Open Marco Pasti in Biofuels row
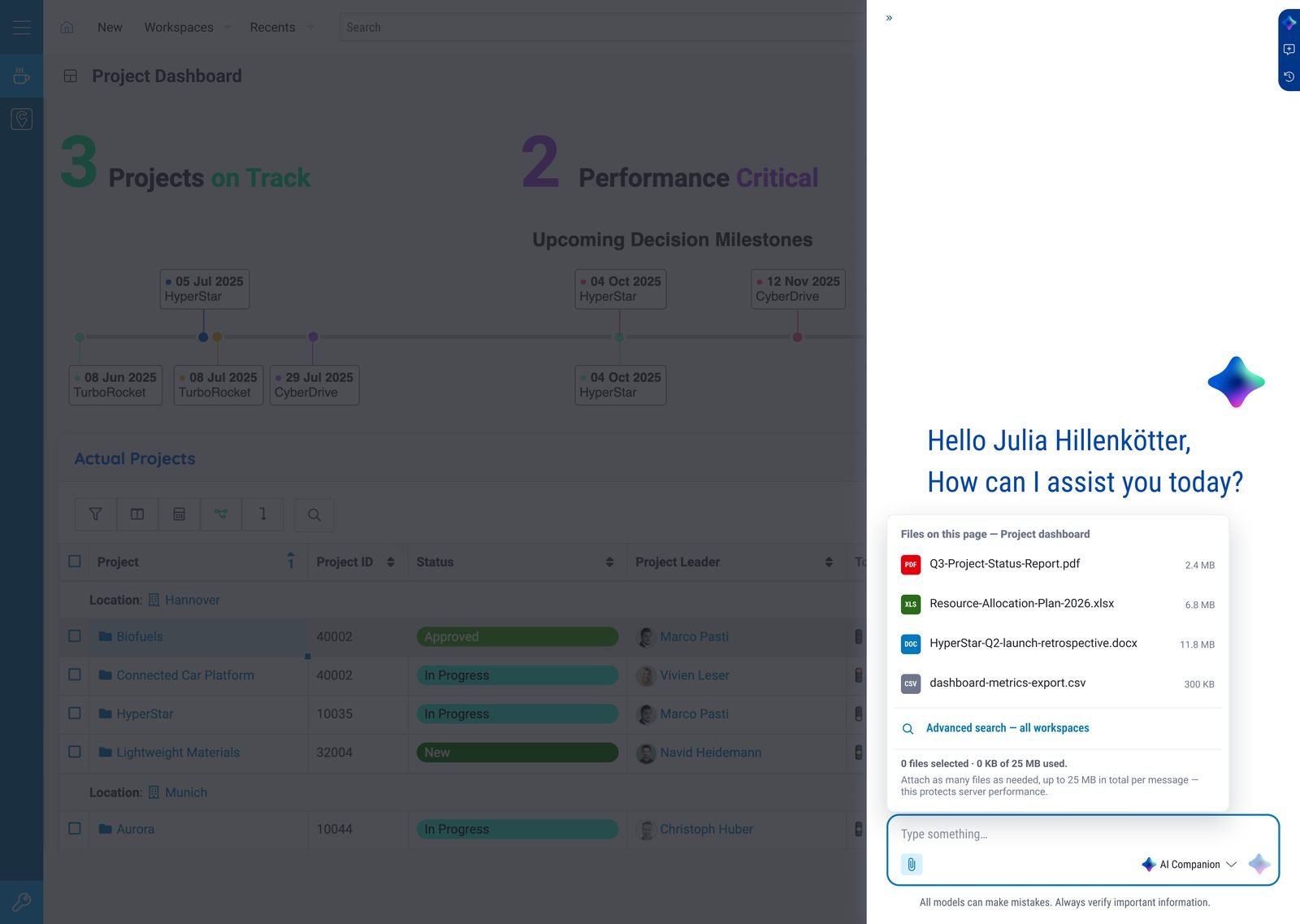This screenshot has width=1300, height=924. (694, 636)
